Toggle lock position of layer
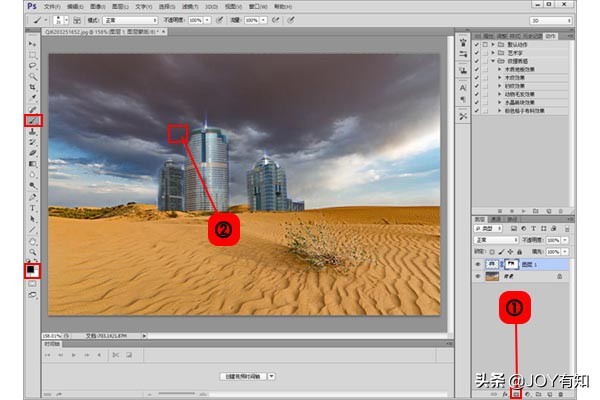This screenshot has height=400, width=600. (510, 252)
